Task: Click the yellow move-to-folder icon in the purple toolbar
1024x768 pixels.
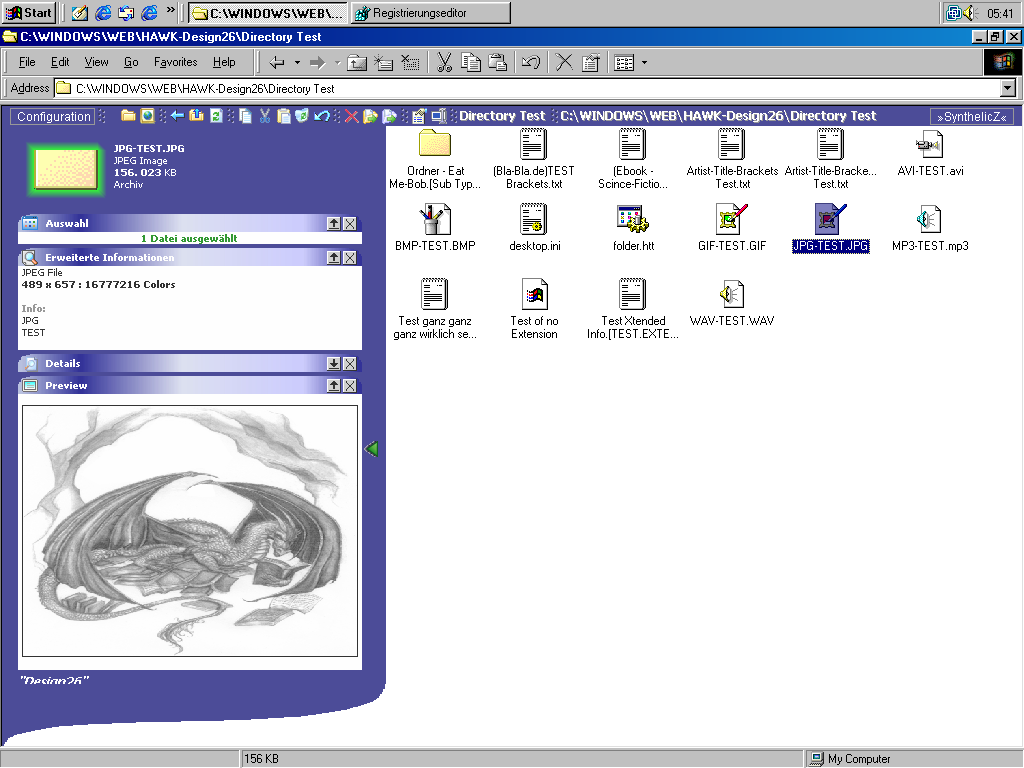Action: click(370, 116)
